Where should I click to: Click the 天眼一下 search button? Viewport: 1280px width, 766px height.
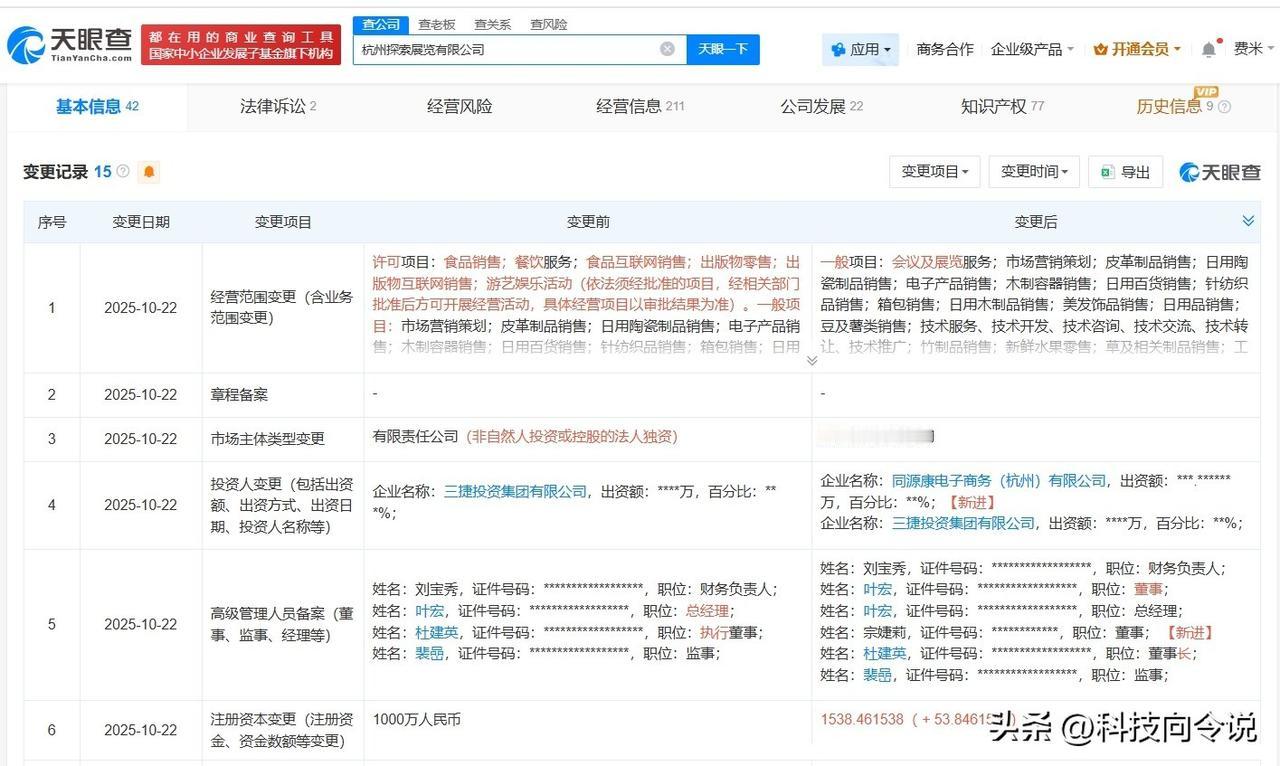(723, 48)
